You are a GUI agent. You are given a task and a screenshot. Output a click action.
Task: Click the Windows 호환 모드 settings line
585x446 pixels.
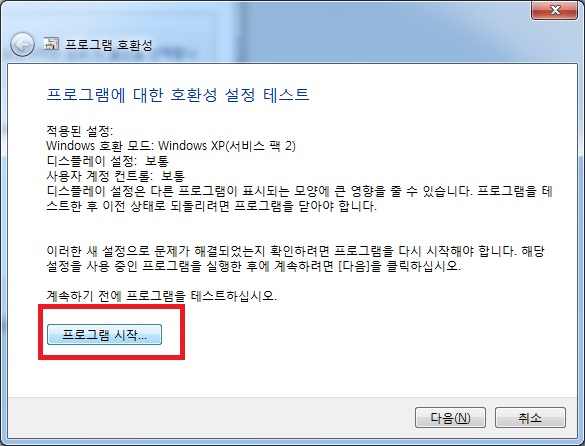click(x=171, y=146)
